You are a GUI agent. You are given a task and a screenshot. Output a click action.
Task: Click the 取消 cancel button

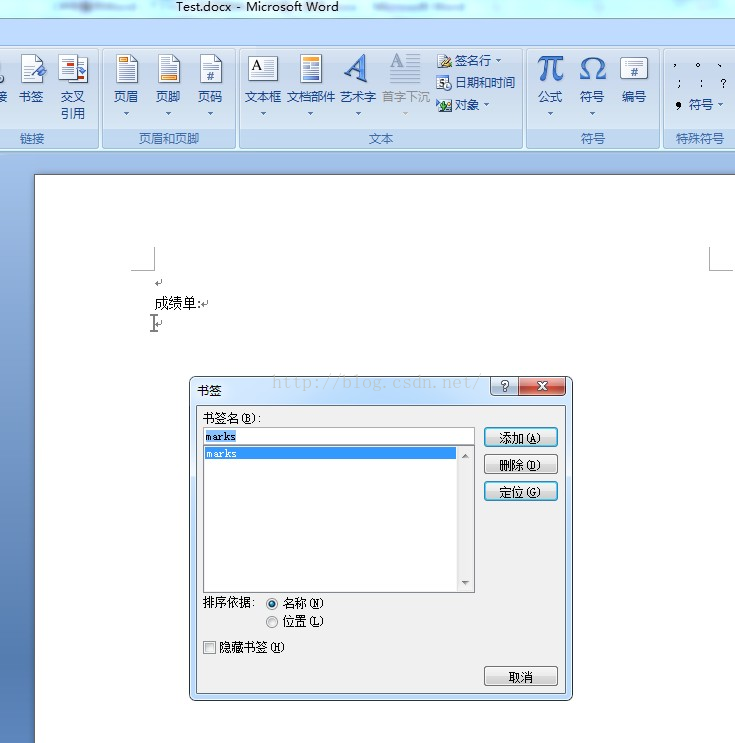coord(521,676)
